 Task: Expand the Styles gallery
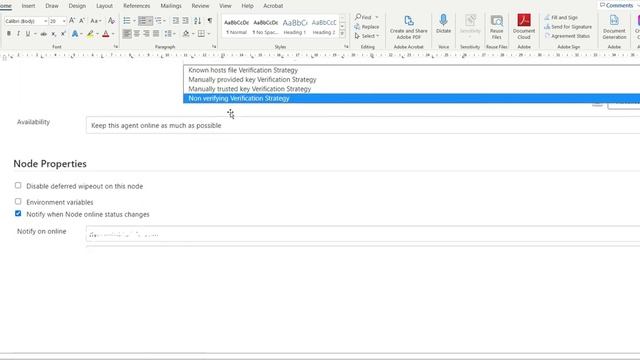tap(342, 34)
